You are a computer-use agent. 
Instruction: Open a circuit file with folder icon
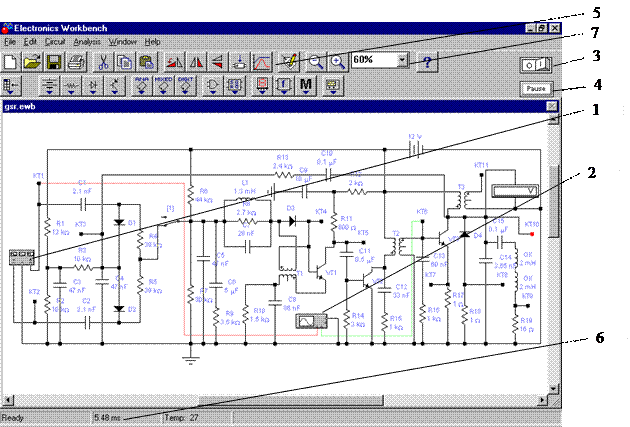tap(35, 62)
